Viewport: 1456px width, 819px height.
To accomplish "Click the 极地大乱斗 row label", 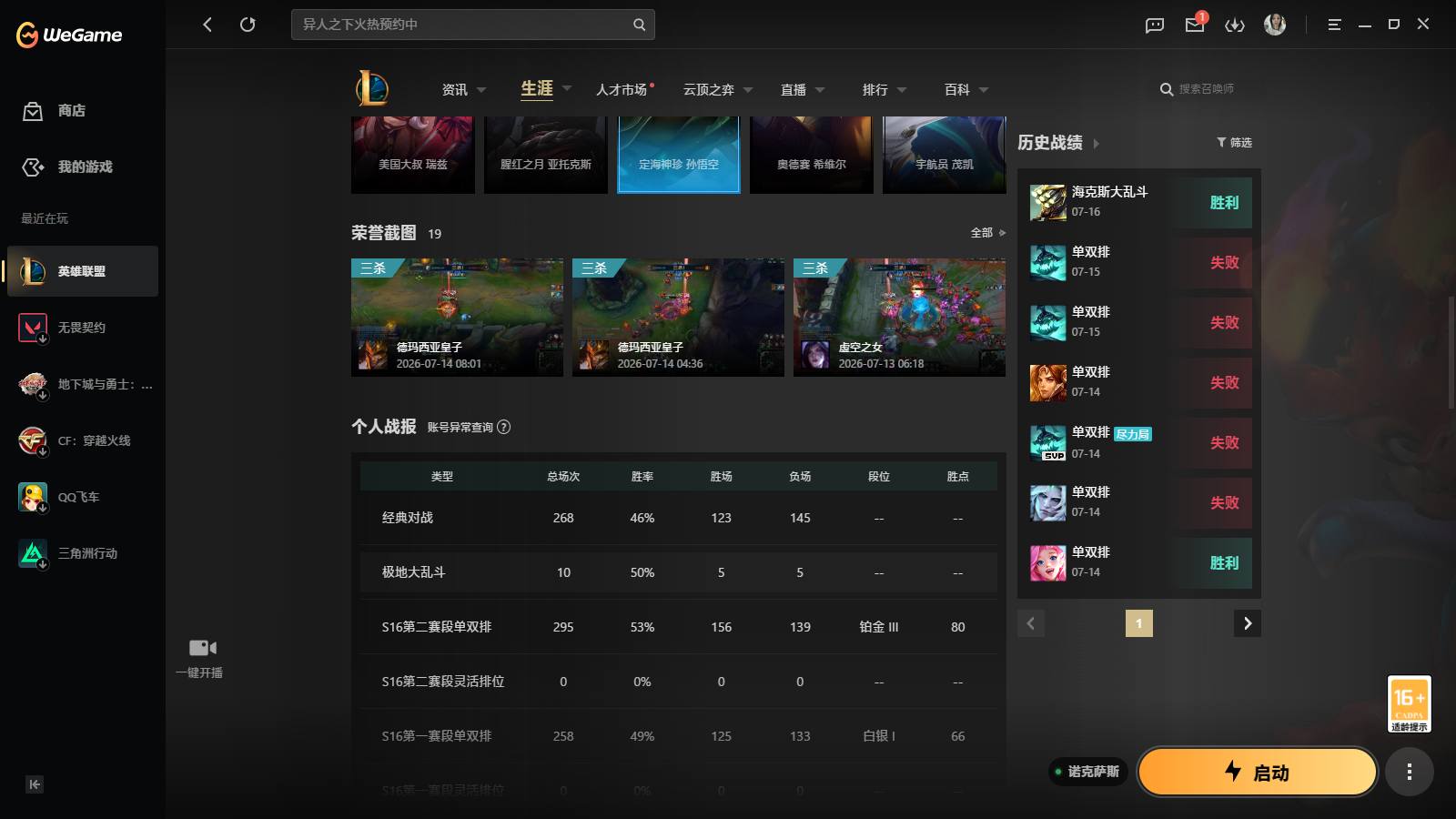I will click(414, 572).
